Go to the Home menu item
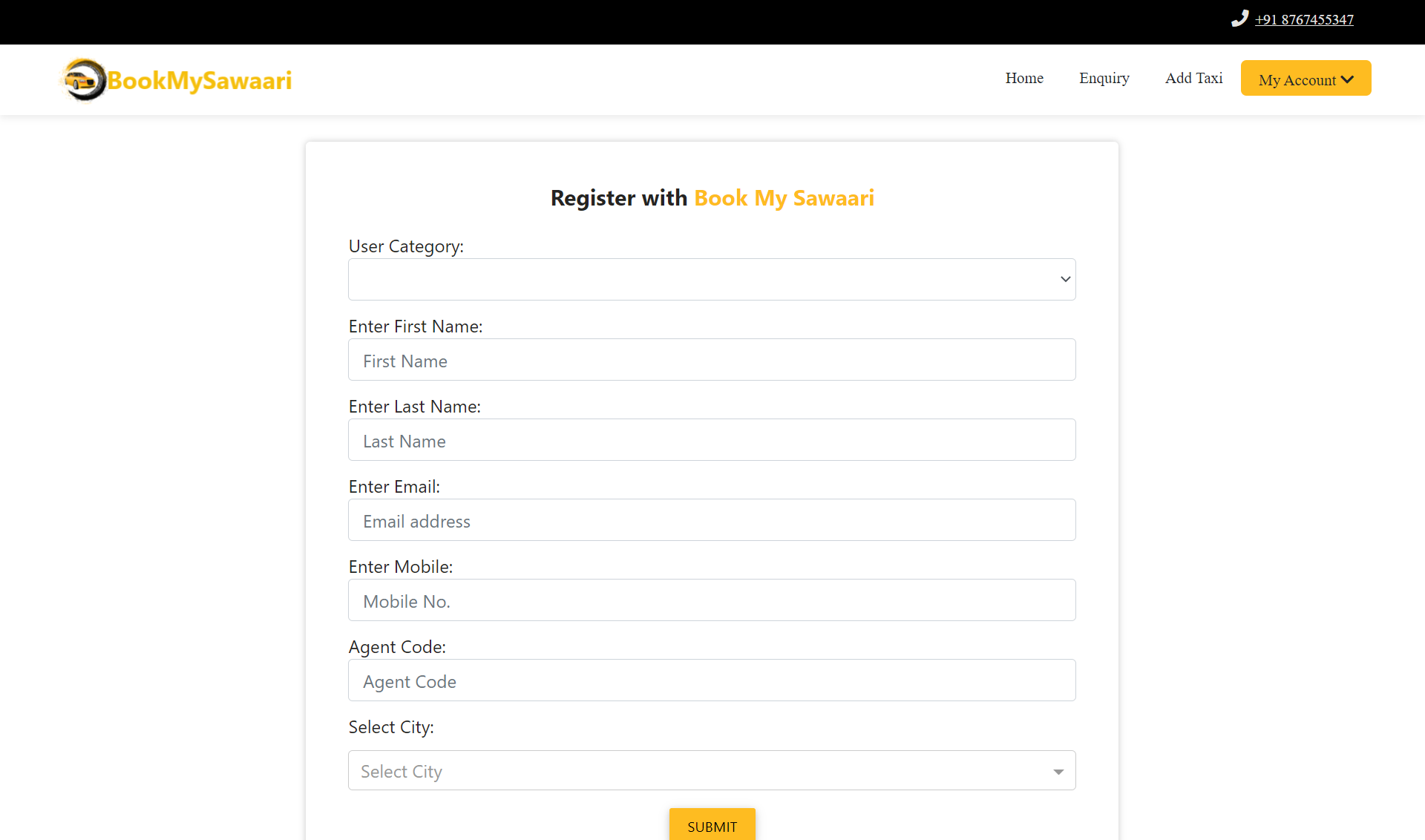 pos(1024,78)
